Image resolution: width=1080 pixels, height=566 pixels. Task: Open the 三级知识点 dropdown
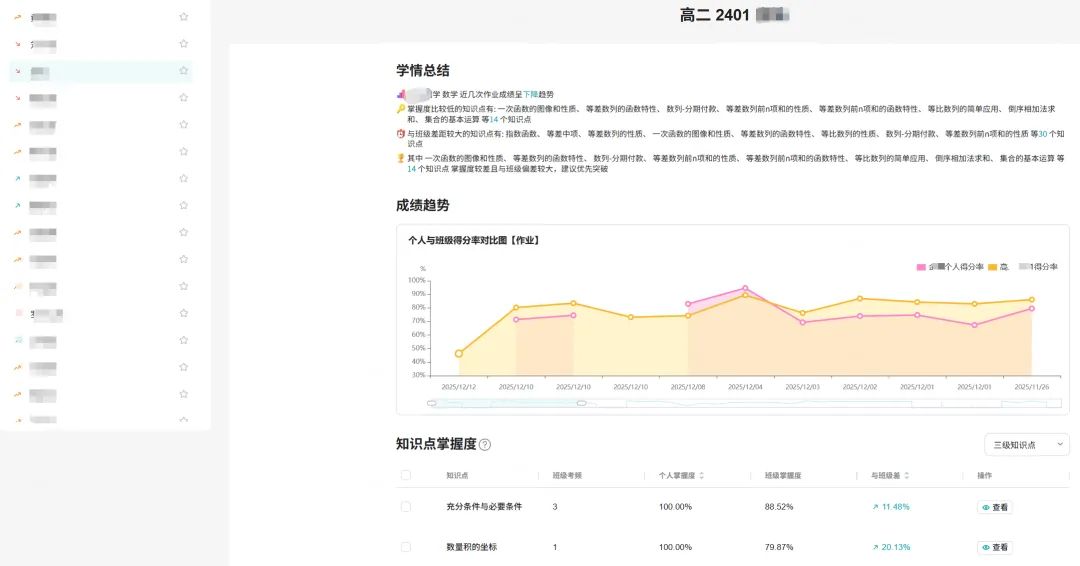coord(1027,445)
